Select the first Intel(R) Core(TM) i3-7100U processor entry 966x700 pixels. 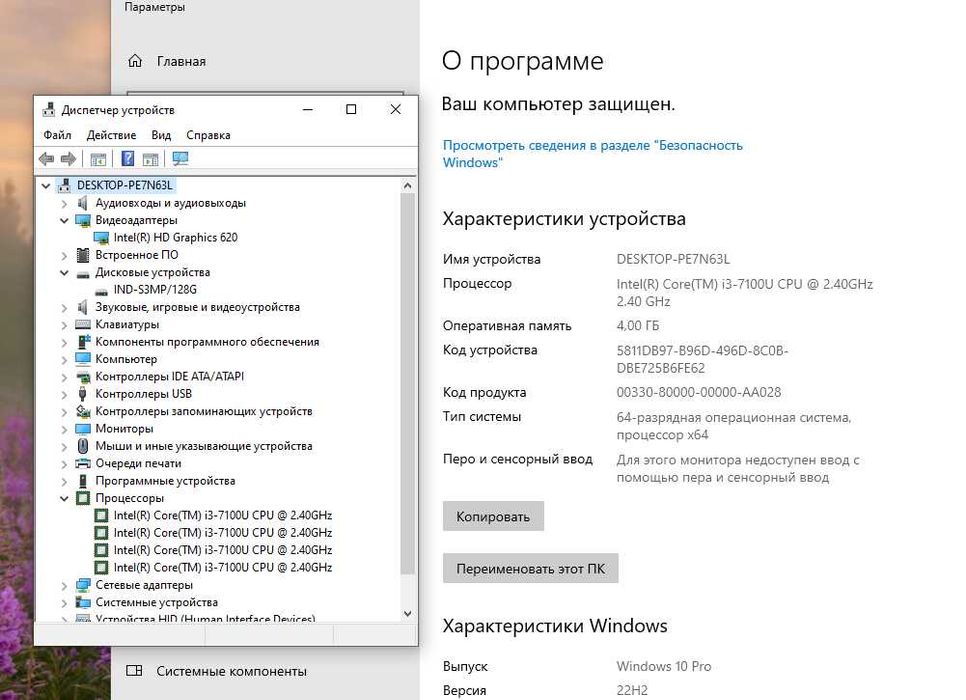(x=222, y=515)
